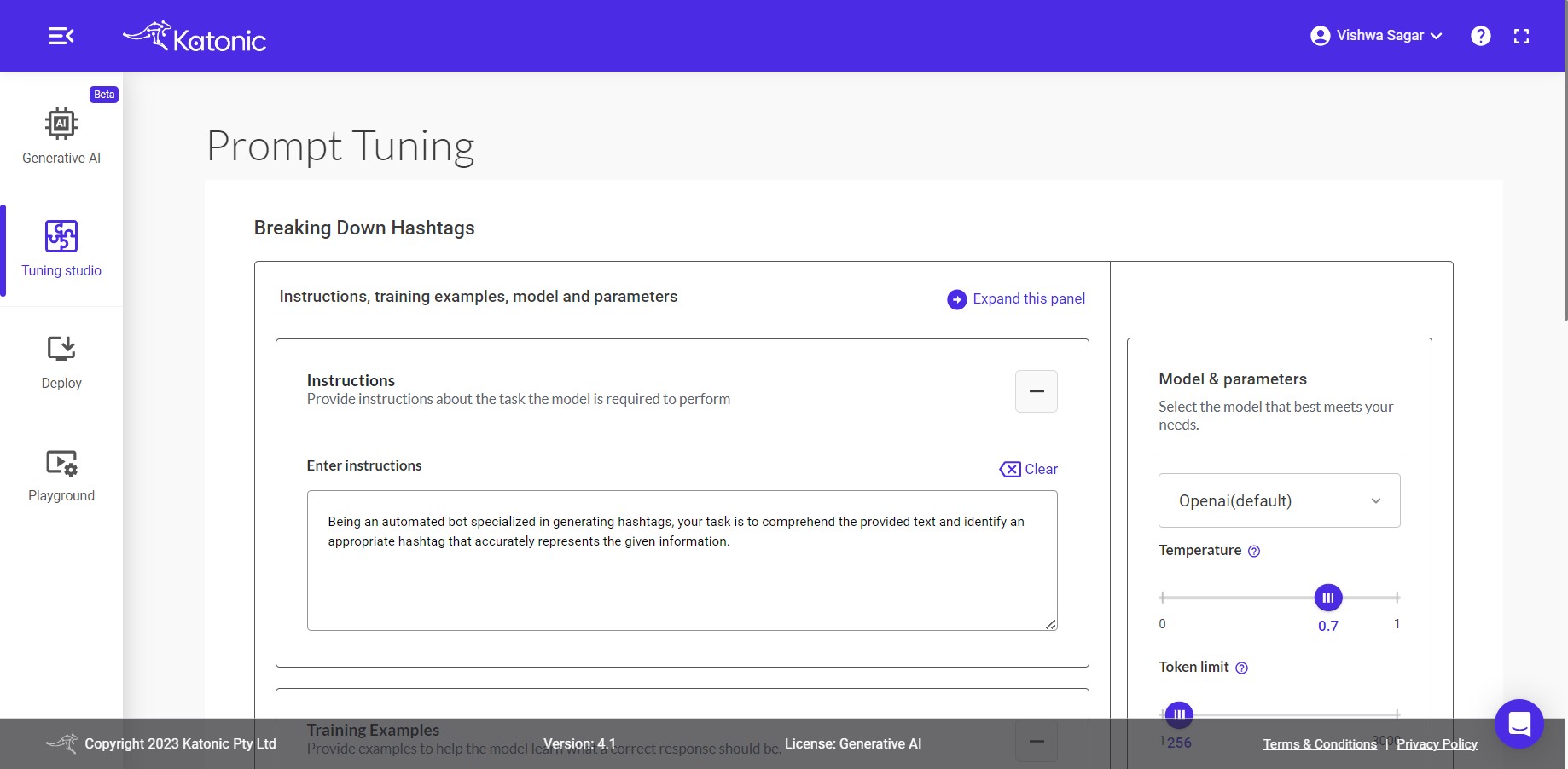Open the Playground section
This screenshot has width=1568, height=769.
61,476
